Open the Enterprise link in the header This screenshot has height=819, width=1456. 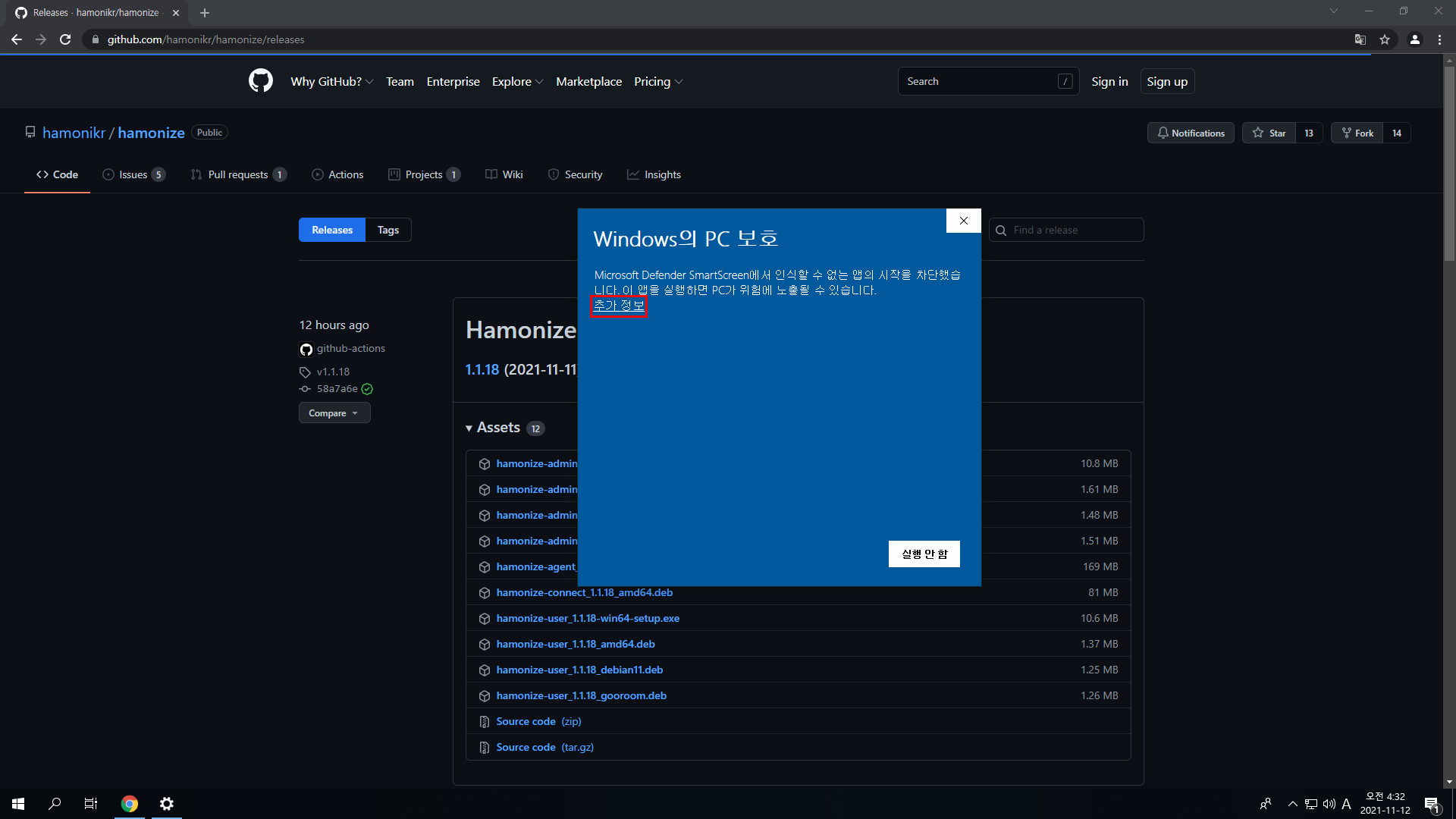coord(453,81)
